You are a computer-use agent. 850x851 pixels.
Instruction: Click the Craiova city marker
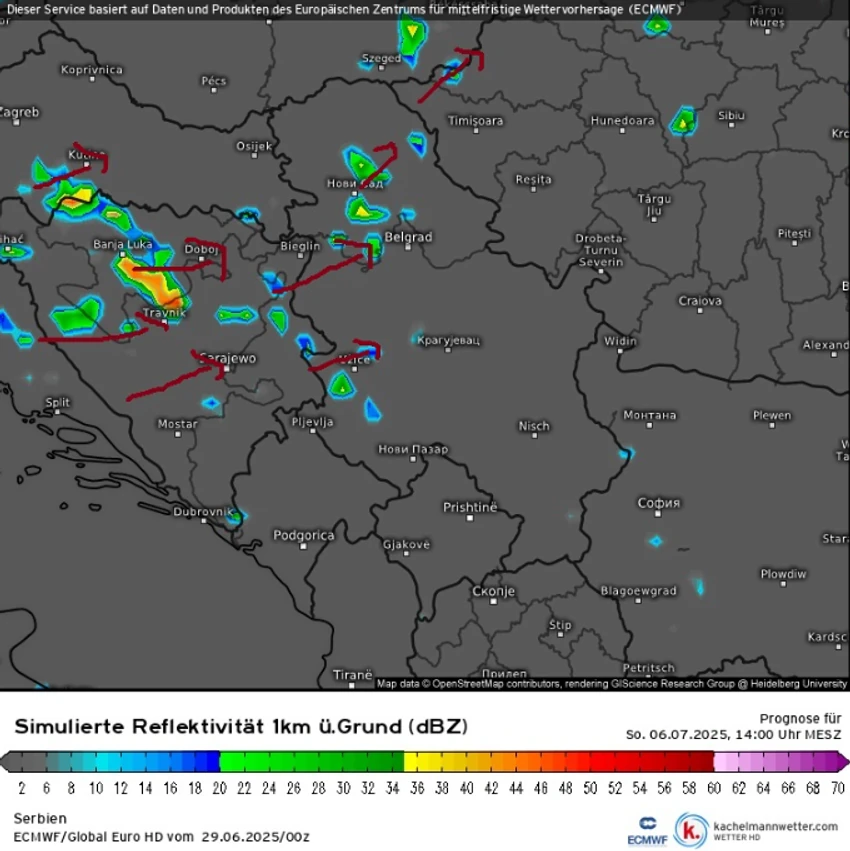pyautogui.click(x=700, y=311)
